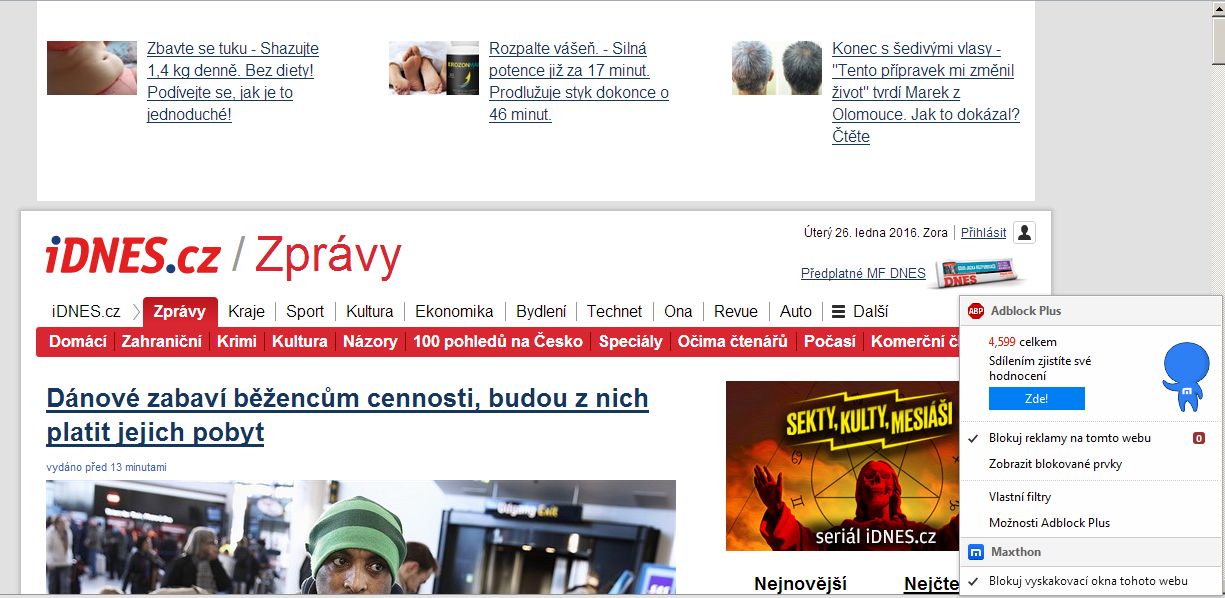1225x598 pixels.
Task: Toggle Blokuj reklamy na tomto webu
Action: tap(1069, 438)
